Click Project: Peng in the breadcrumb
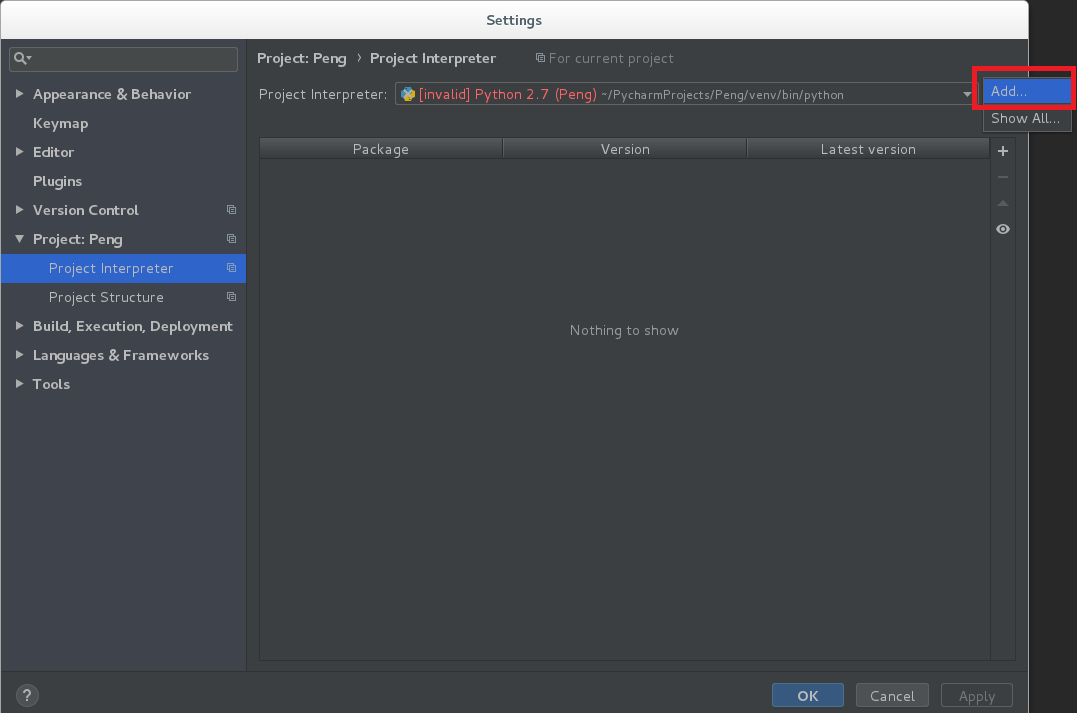The height and width of the screenshot is (713, 1077). (302, 58)
